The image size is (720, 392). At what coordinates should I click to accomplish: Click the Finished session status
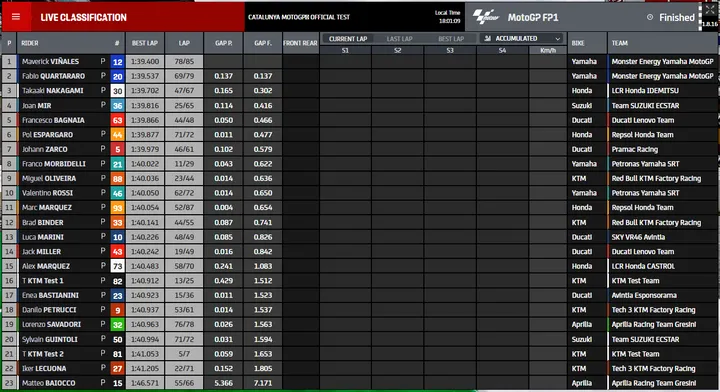tap(677, 17)
